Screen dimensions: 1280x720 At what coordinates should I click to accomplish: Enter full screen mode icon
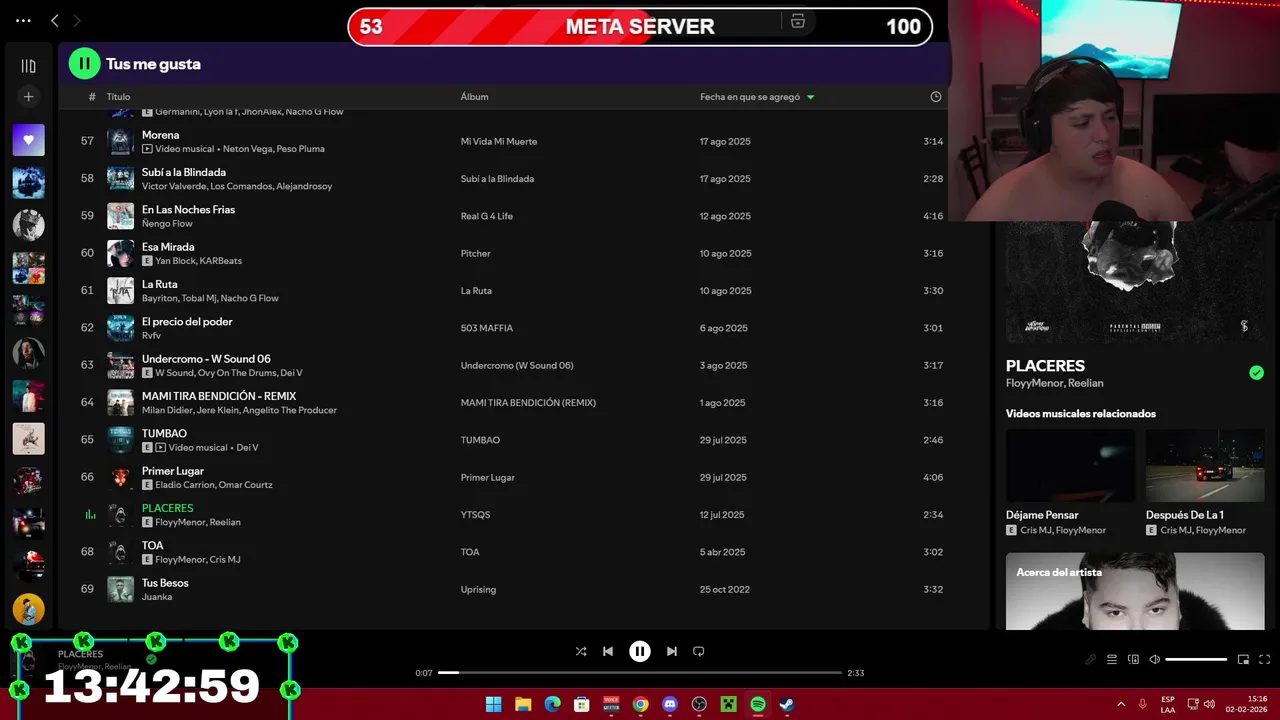(1264, 659)
